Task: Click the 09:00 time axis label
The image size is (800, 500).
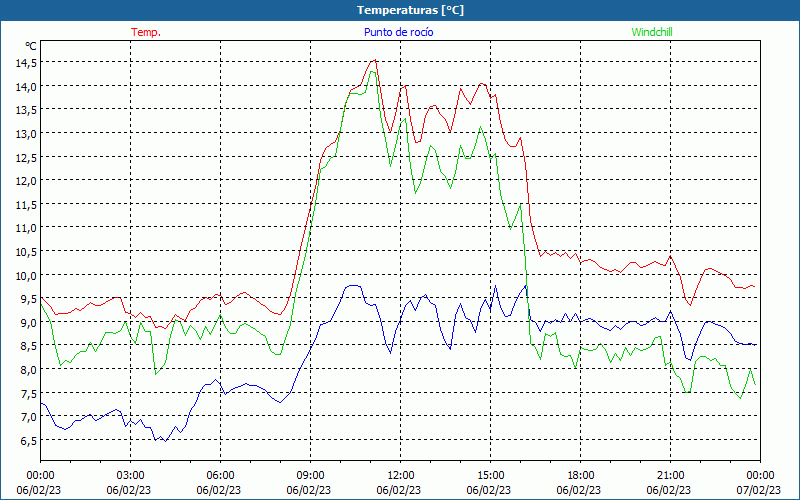Action: pyautogui.click(x=311, y=476)
